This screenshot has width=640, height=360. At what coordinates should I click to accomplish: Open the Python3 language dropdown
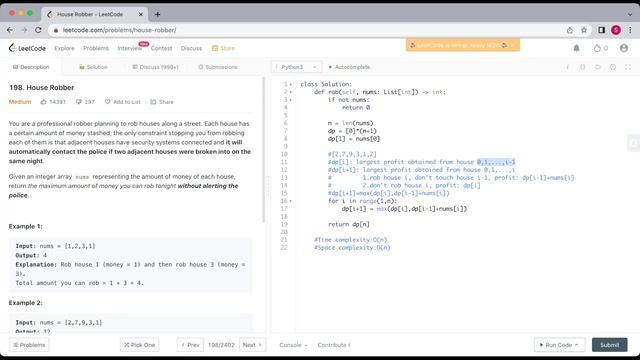(296, 67)
